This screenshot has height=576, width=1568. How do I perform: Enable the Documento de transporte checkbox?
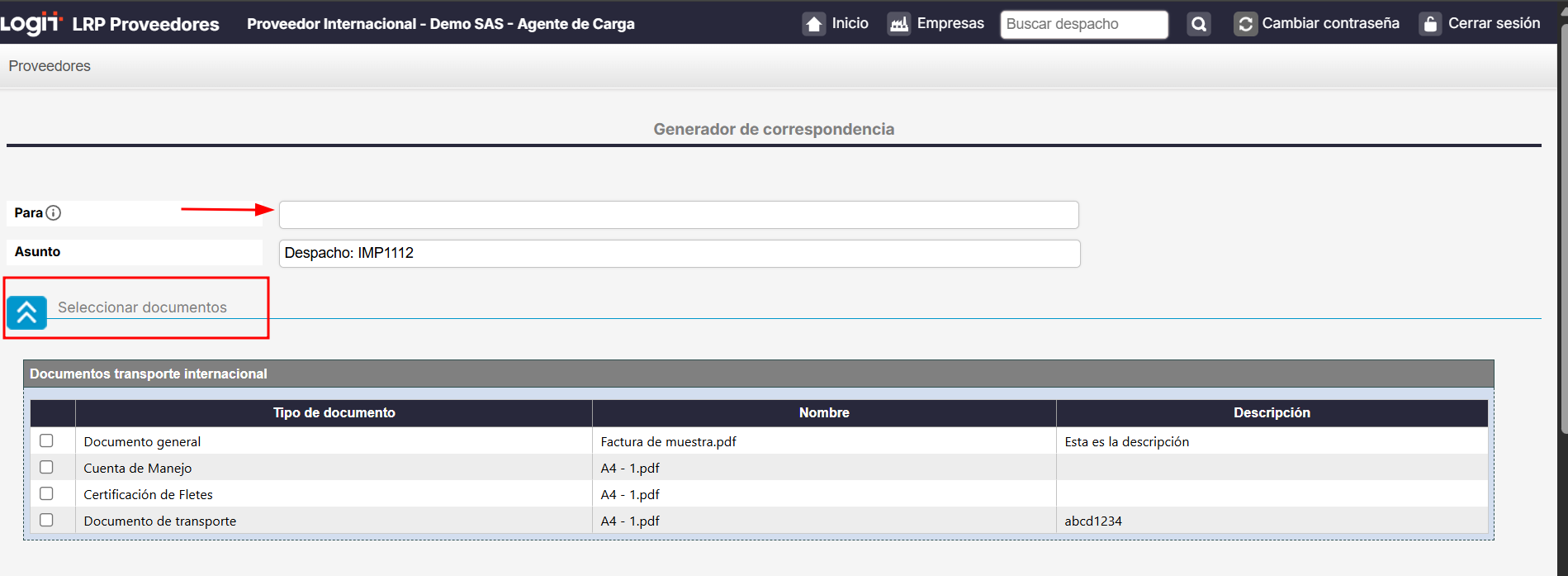click(x=47, y=521)
